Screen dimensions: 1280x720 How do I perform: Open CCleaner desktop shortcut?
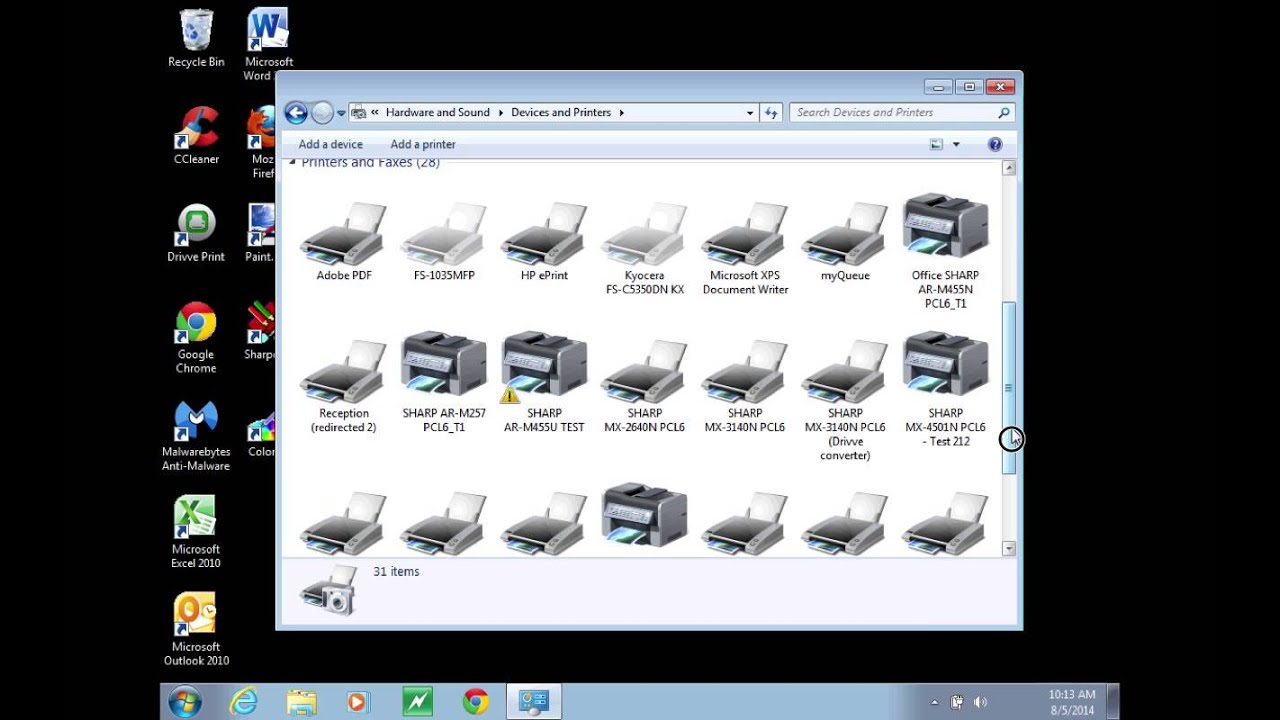click(196, 135)
